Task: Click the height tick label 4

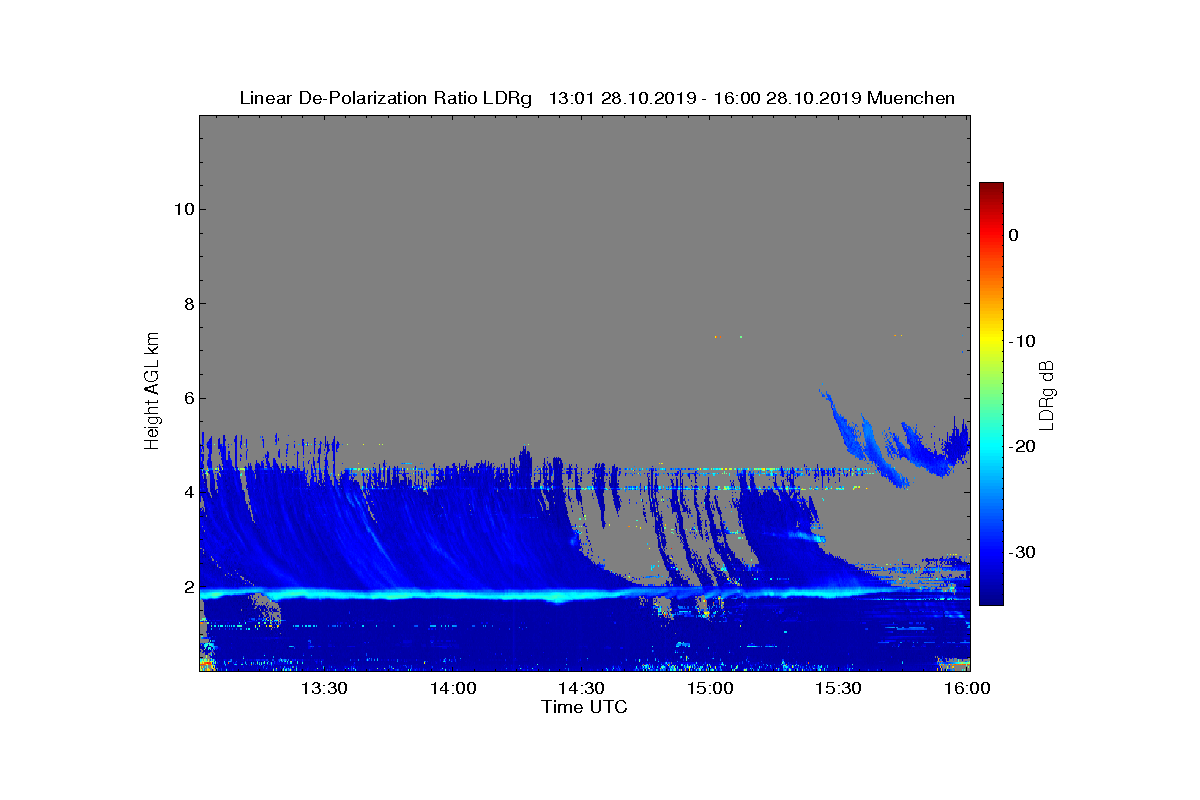Action: click(x=187, y=492)
